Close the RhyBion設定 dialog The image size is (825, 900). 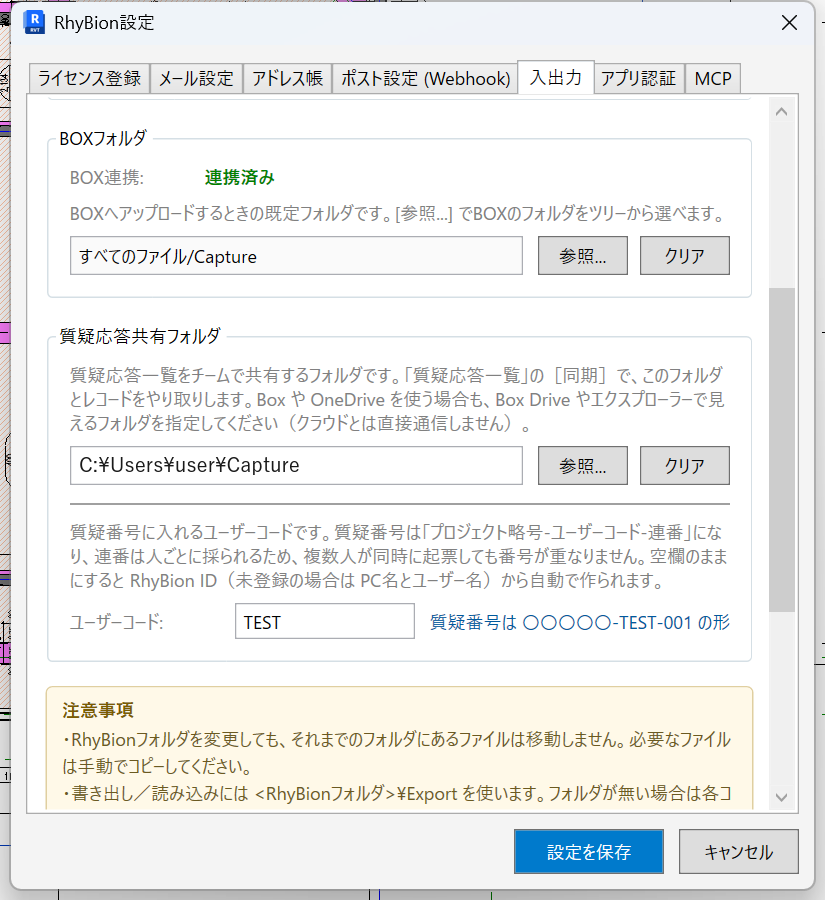pyautogui.click(x=789, y=23)
